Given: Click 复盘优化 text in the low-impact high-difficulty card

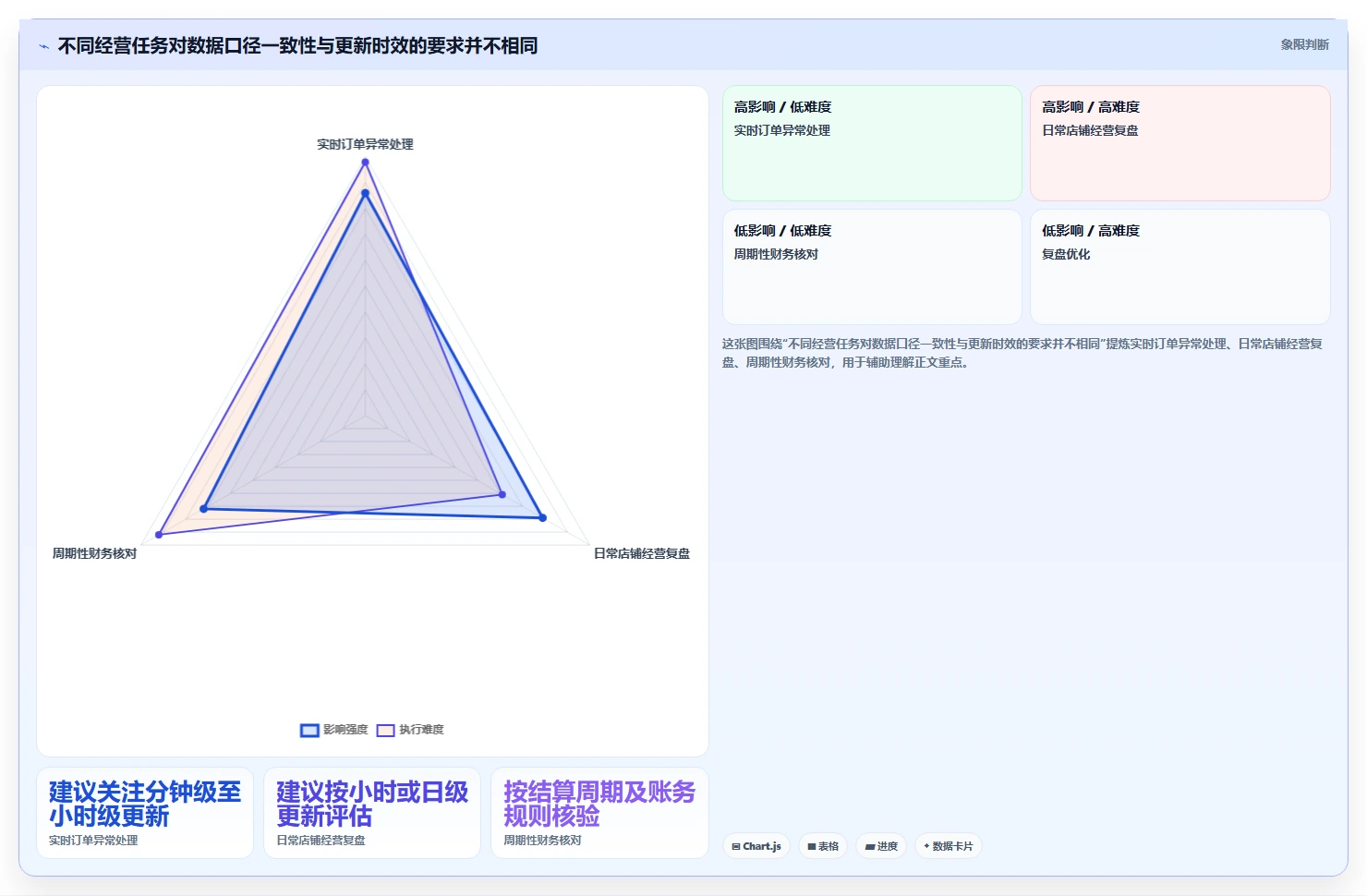Looking at the screenshot, I should pos(1066,254).
